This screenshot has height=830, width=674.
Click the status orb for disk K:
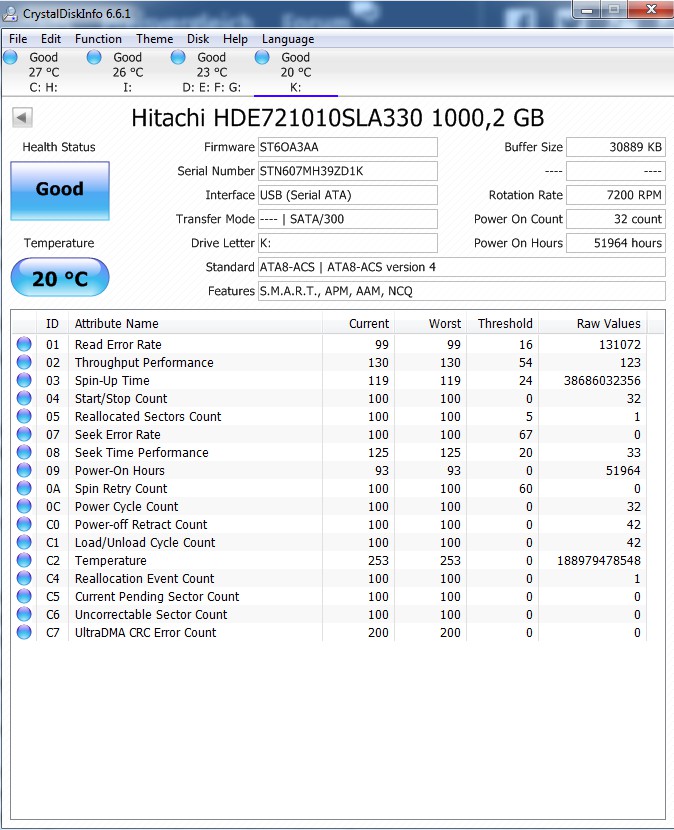262,57
